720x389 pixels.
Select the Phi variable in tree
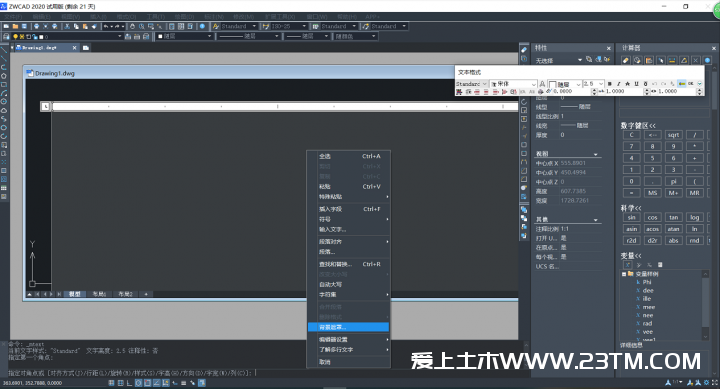click(647, 282)
